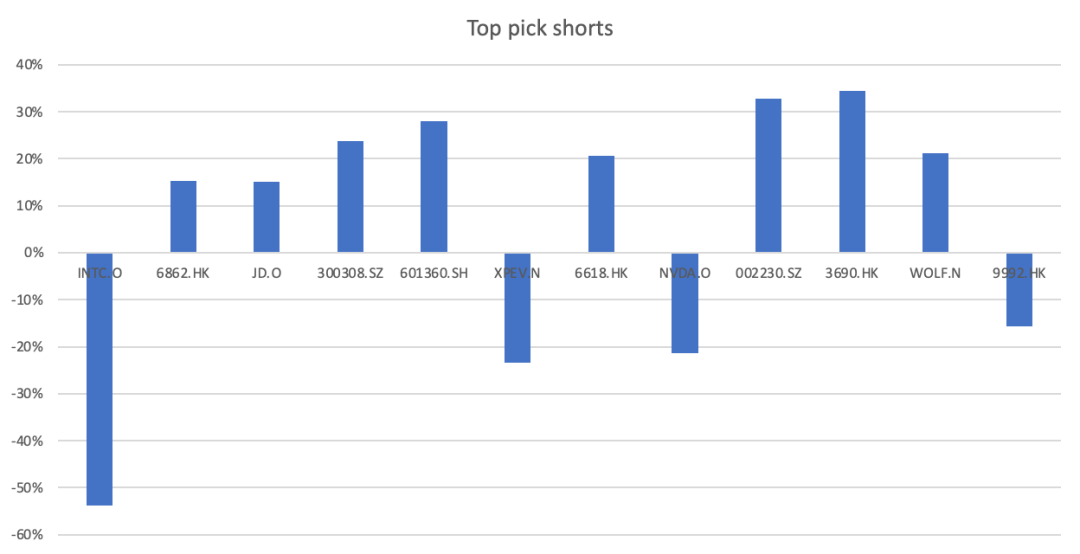Click the XPEV.N negative bar
Image resolution: width=1080 pixels, height=554 pixels.
pos(517,320)
